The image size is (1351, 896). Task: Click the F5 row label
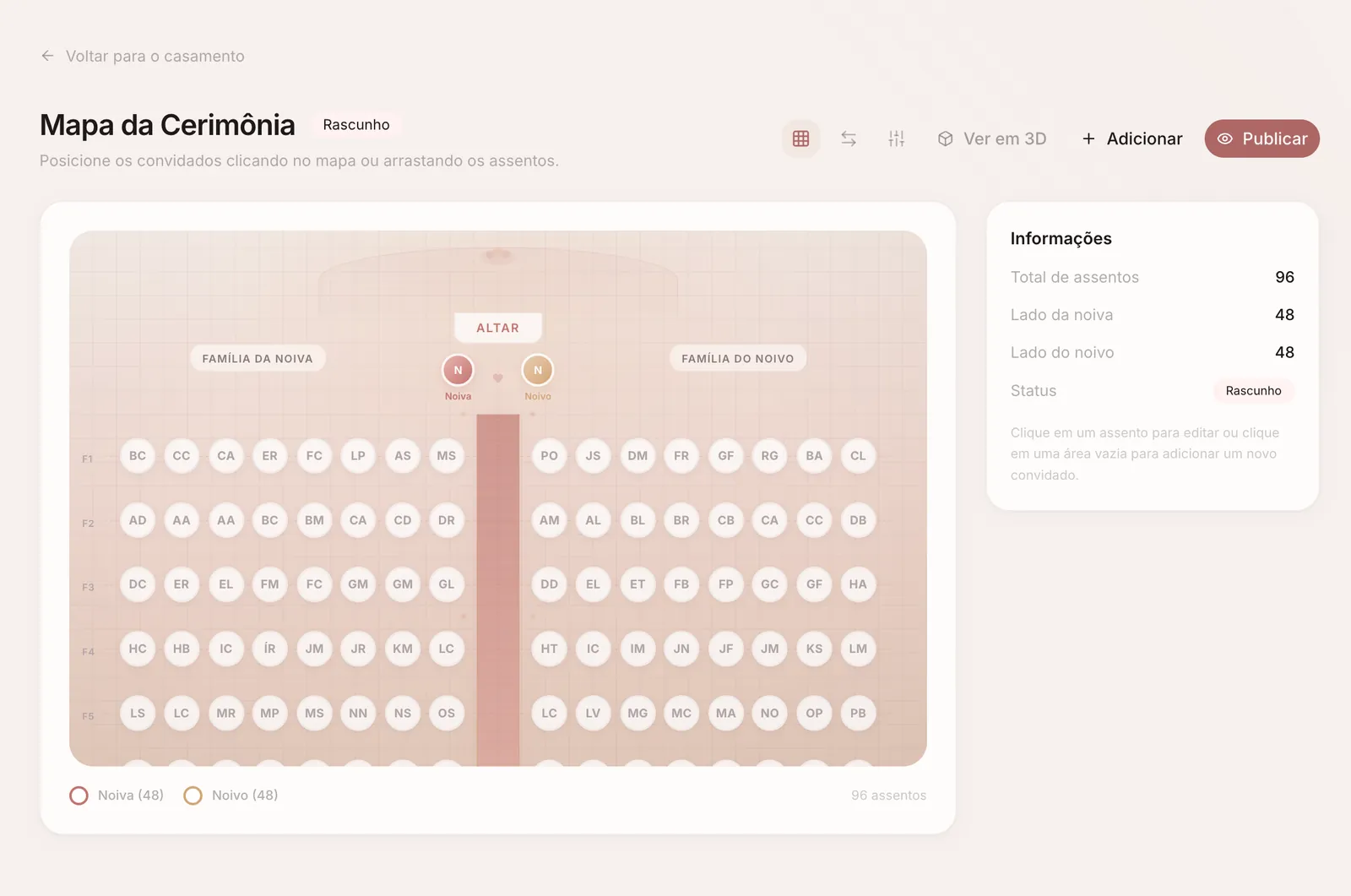click(88, 716)
